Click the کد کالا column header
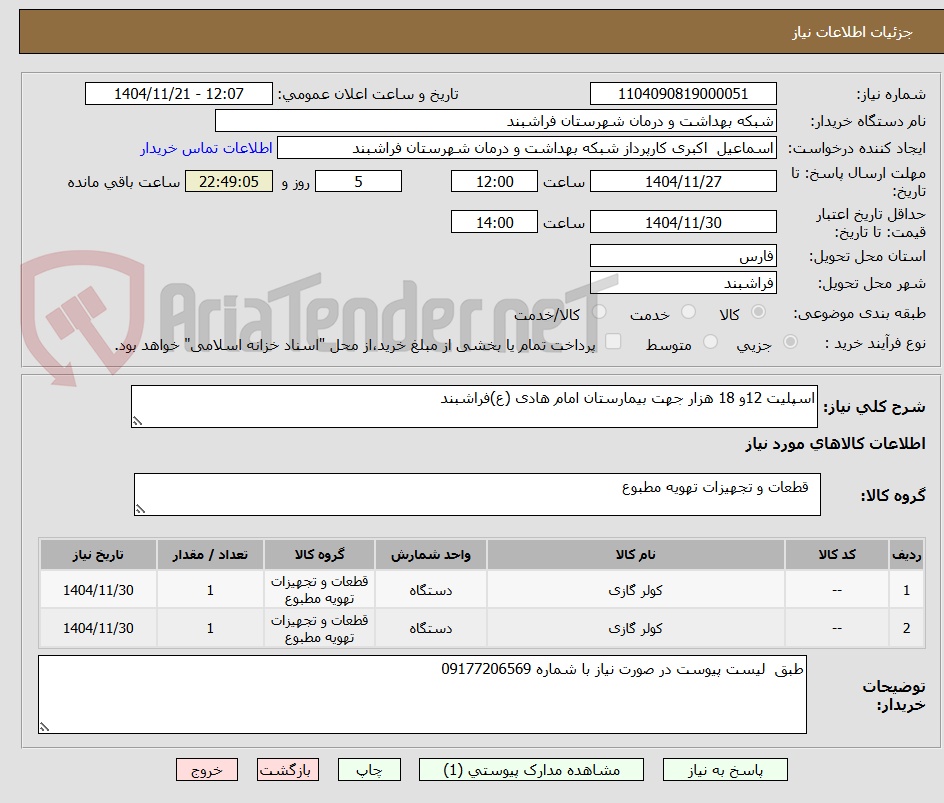This screenshot has width=944, height=803. click(x=837, y=554)
